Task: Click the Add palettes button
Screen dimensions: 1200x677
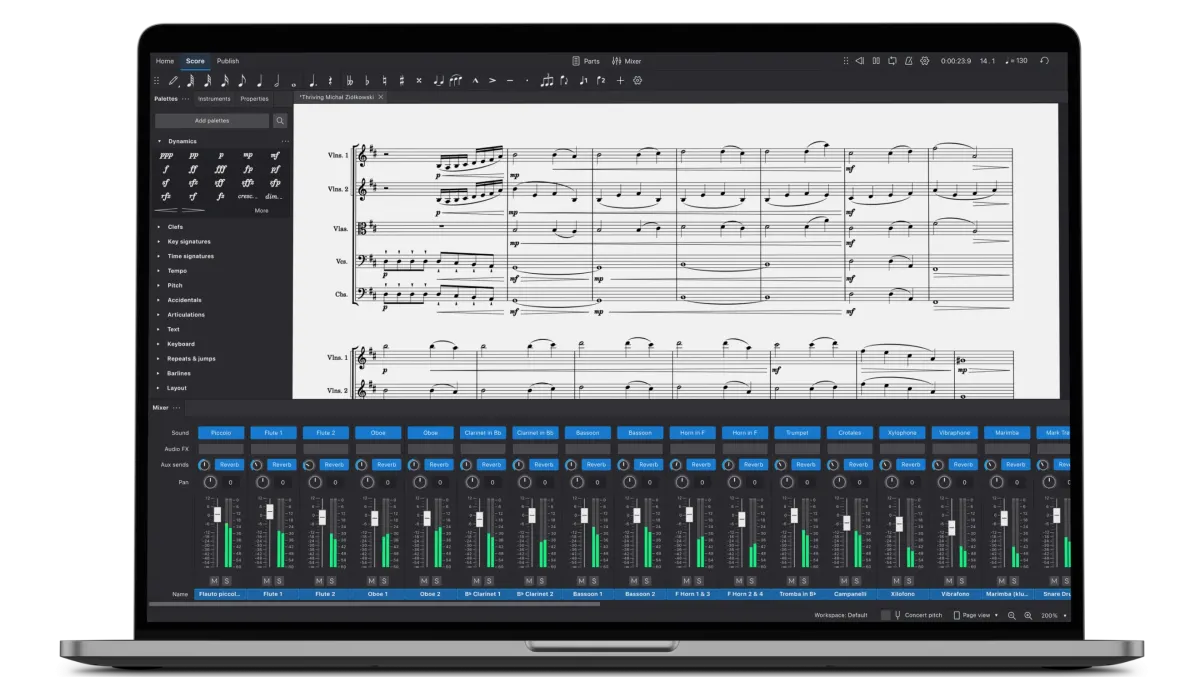Action: pos(211,120)
